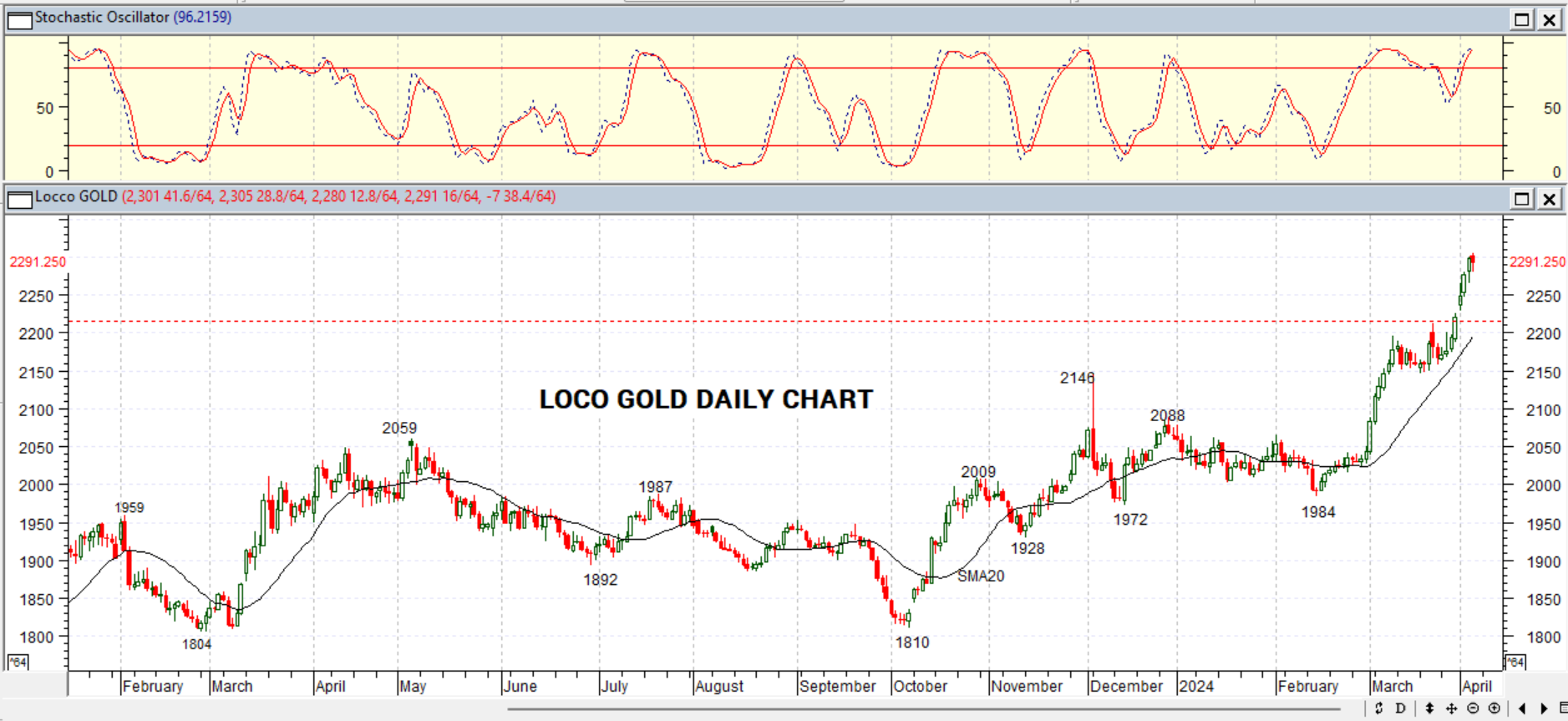Click the stochastic value (96.2159)
1568x721 pixels.
pyautogui.click(x=202, y=18)
